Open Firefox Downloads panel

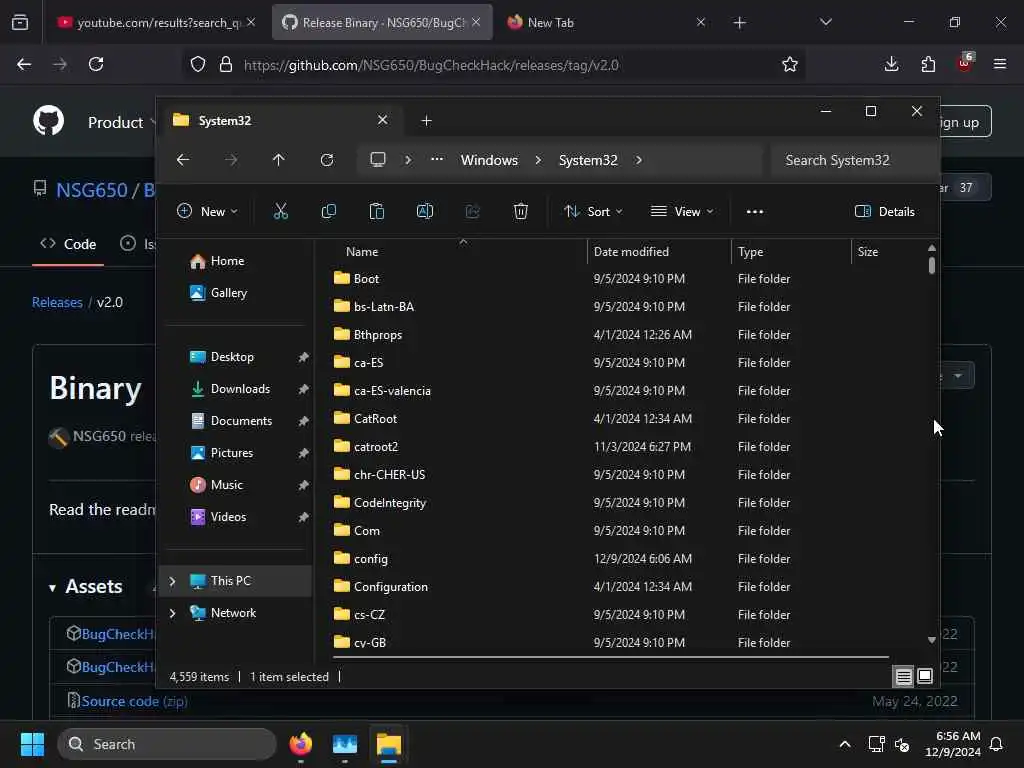[891, 64]
